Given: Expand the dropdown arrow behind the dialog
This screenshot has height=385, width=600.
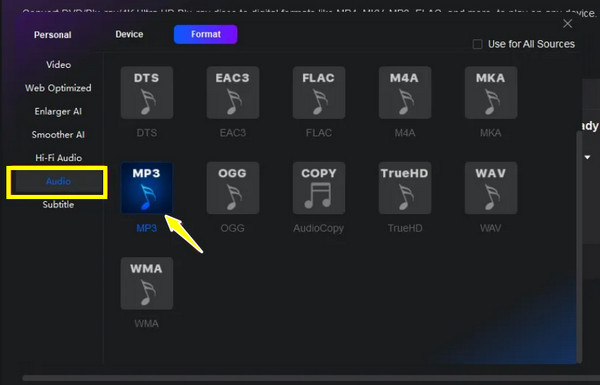Looking at the screenshot, I should [x=587, y=157].
